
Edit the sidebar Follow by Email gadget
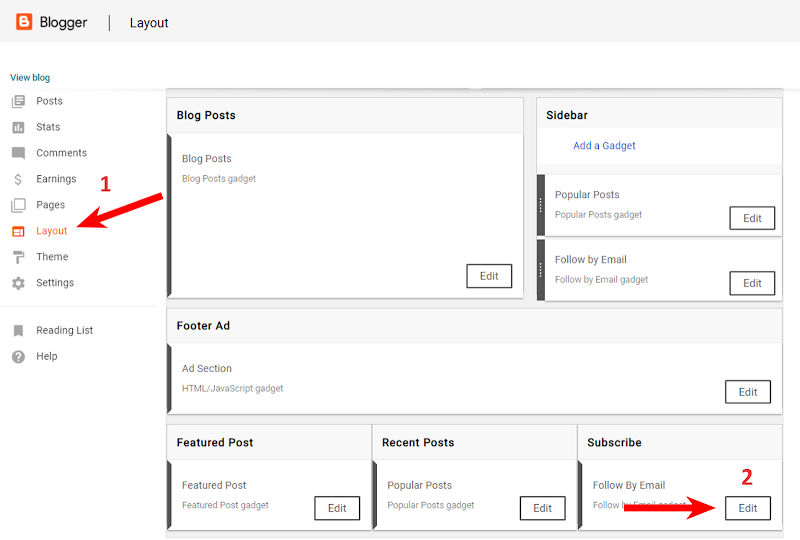pos(752,283)
